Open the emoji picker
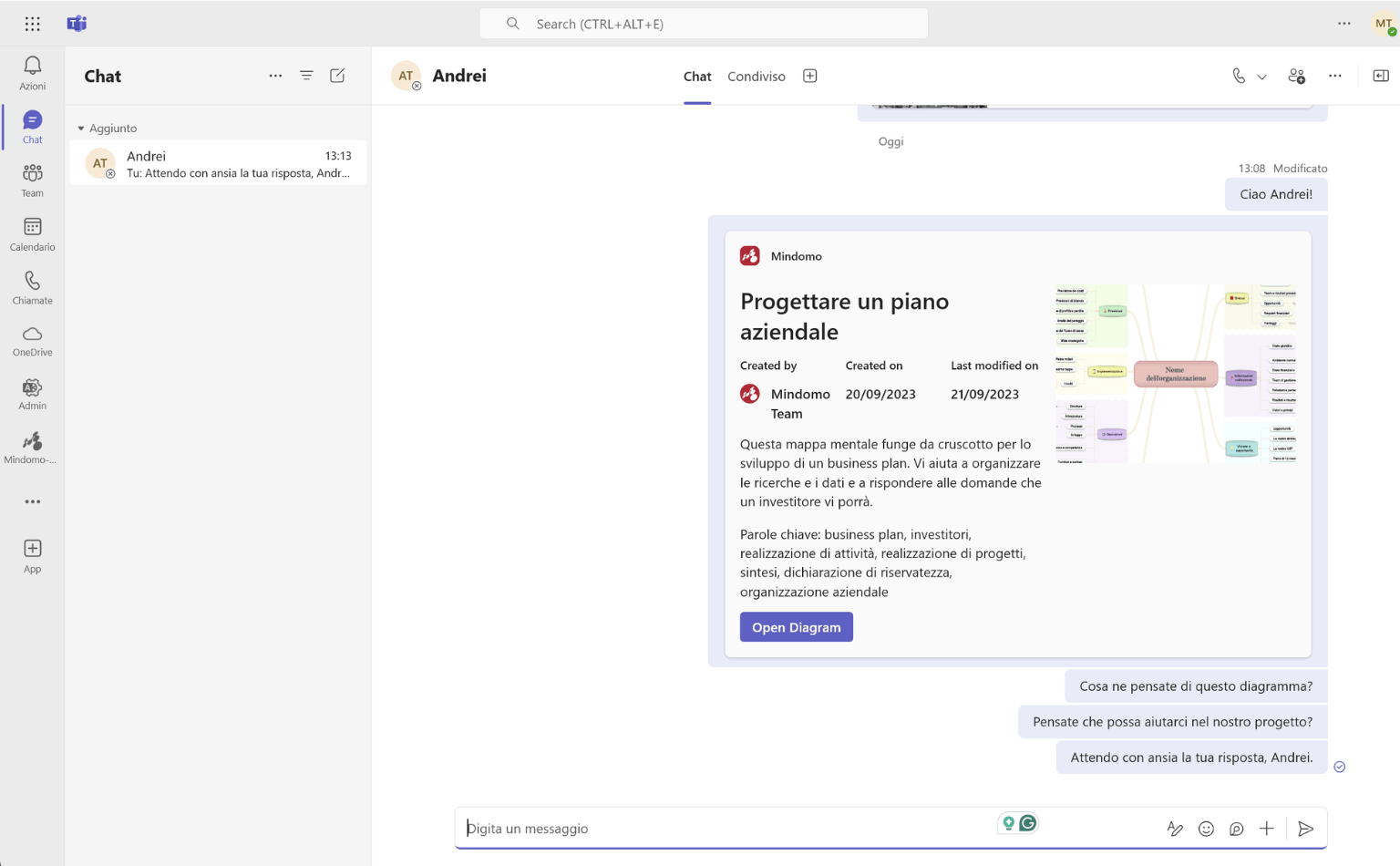The image size is (1400, 866). 1206,829
